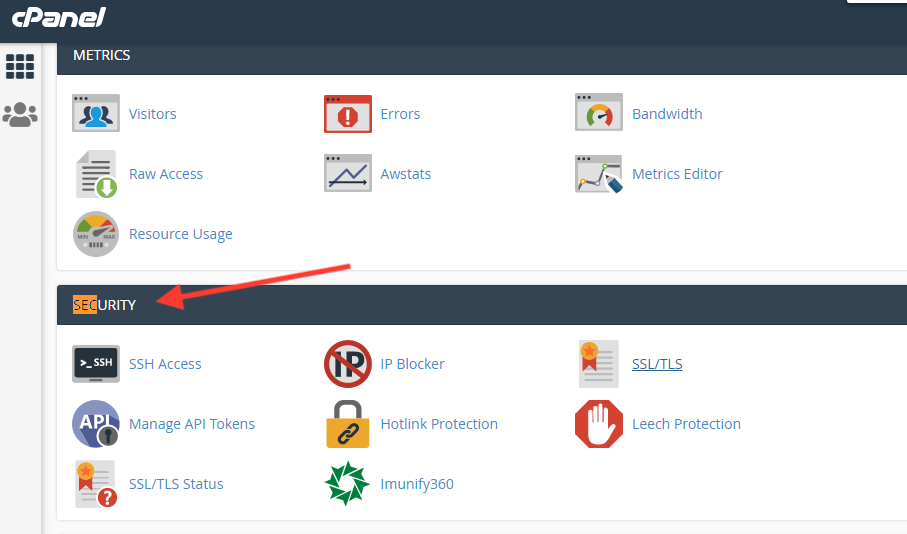Click the Resource Usage gauge icon
Screen dimensions: 907x534
point(96,234)
